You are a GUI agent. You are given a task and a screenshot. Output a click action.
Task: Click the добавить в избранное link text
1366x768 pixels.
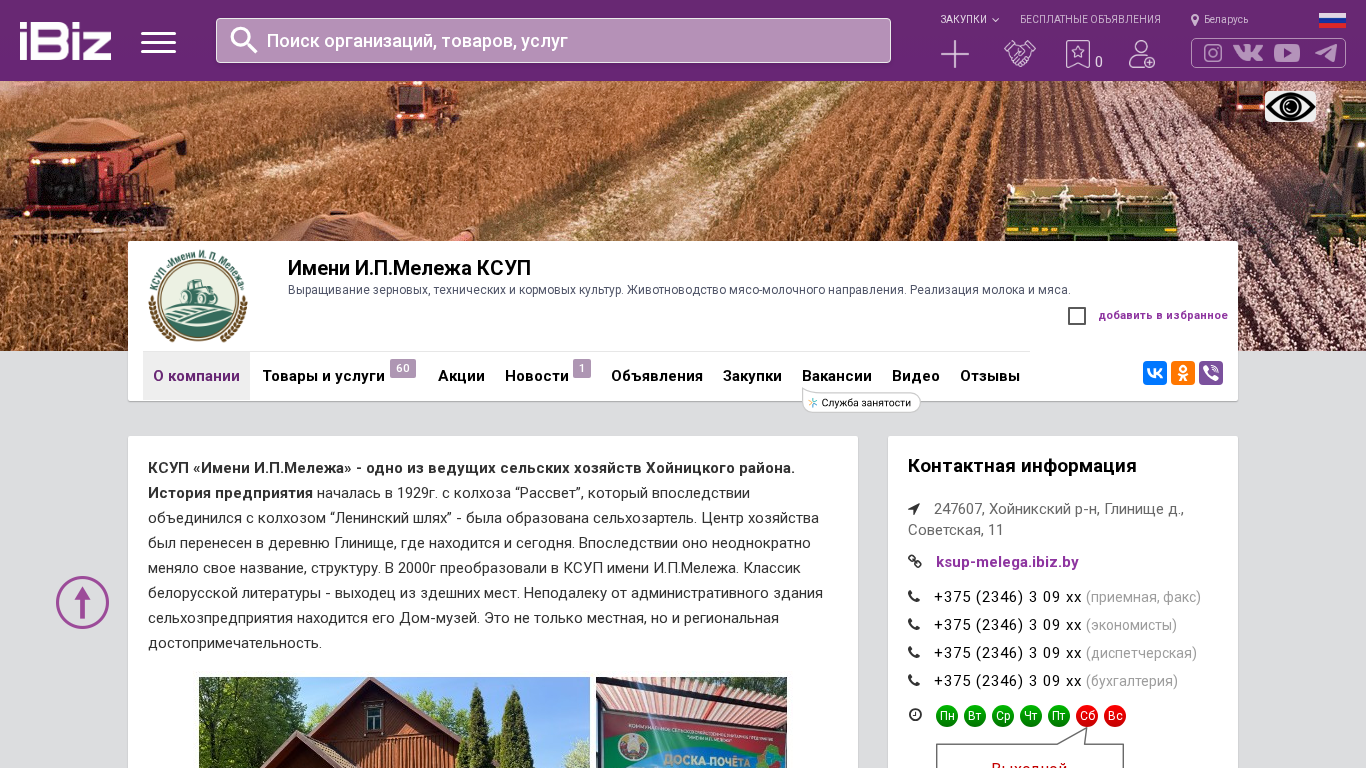click(1163, 316)
